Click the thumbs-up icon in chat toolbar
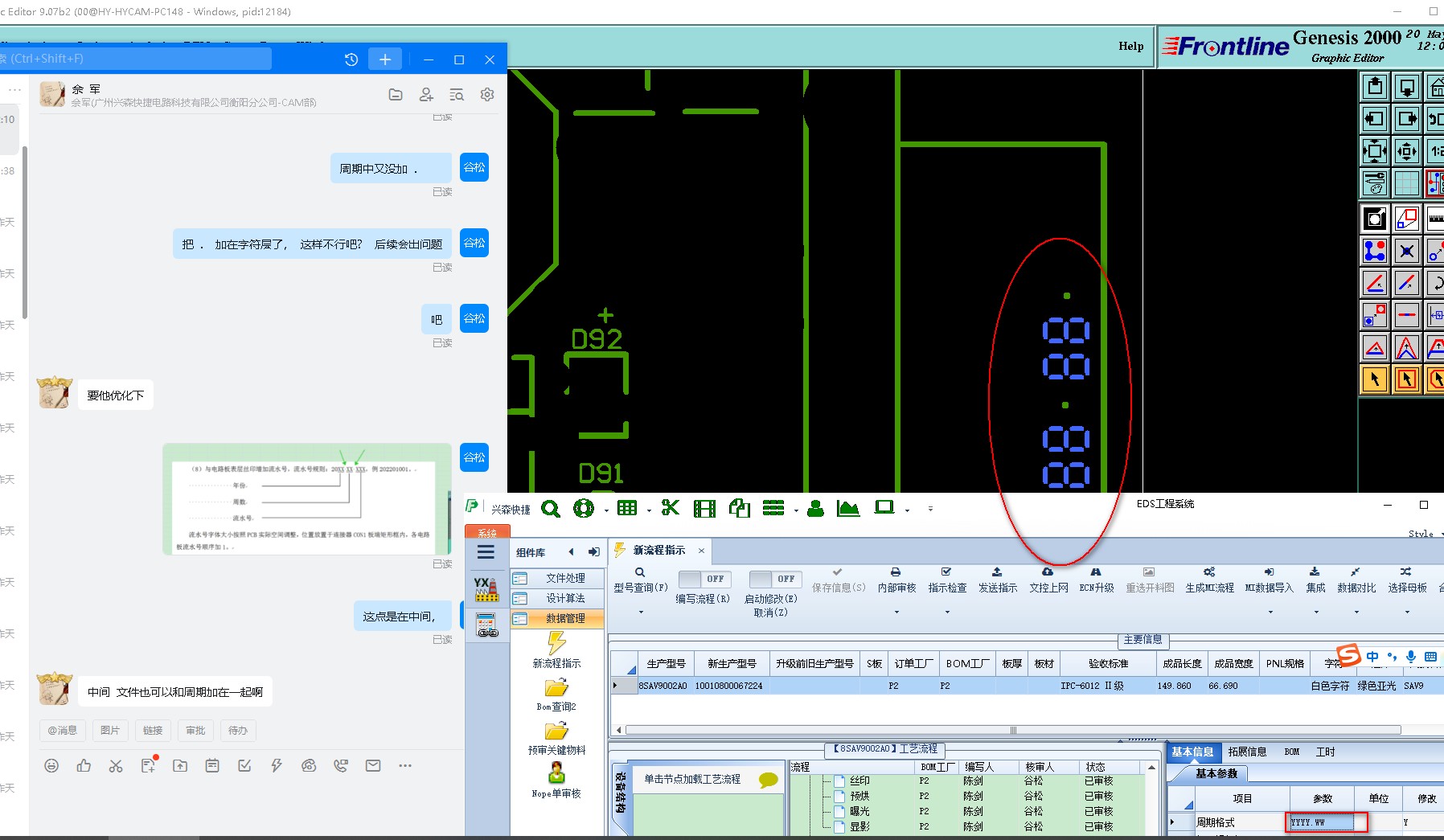The width and height of the screenshot is (1444, 840). click(x=84, y=766)
